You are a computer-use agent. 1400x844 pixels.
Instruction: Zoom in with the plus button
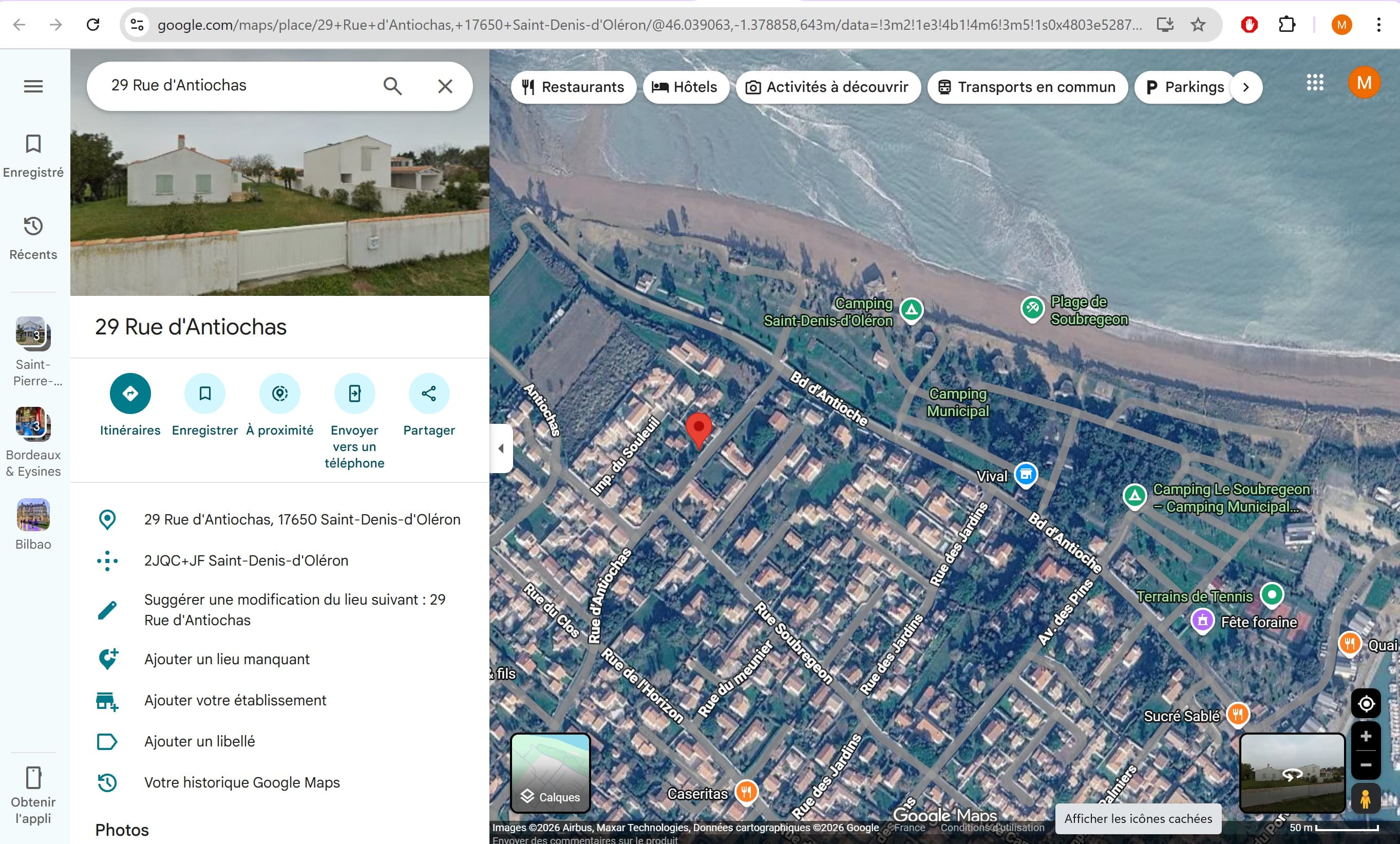tap(1366, 737)
